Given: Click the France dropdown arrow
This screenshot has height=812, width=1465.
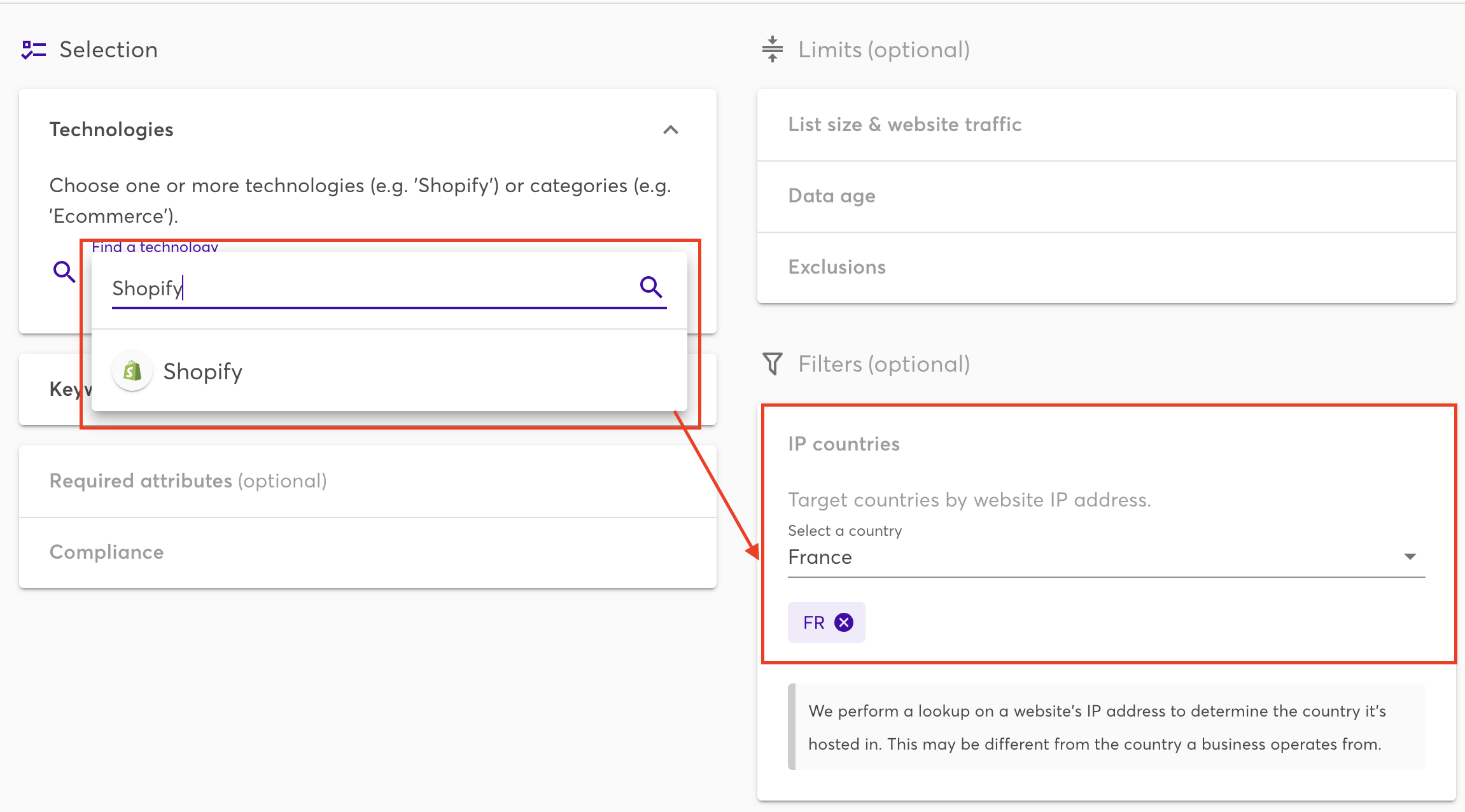Looking at the screenshot, I should coord(1410,557).
